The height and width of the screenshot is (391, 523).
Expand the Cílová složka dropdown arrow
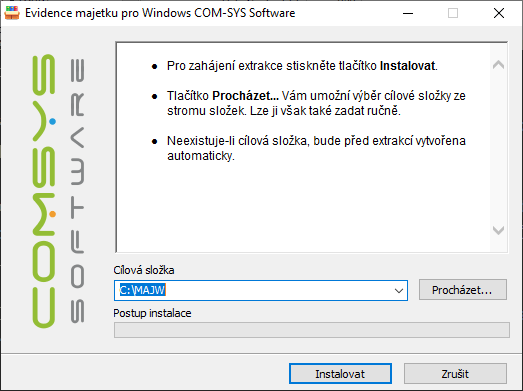tap(399, 291)
